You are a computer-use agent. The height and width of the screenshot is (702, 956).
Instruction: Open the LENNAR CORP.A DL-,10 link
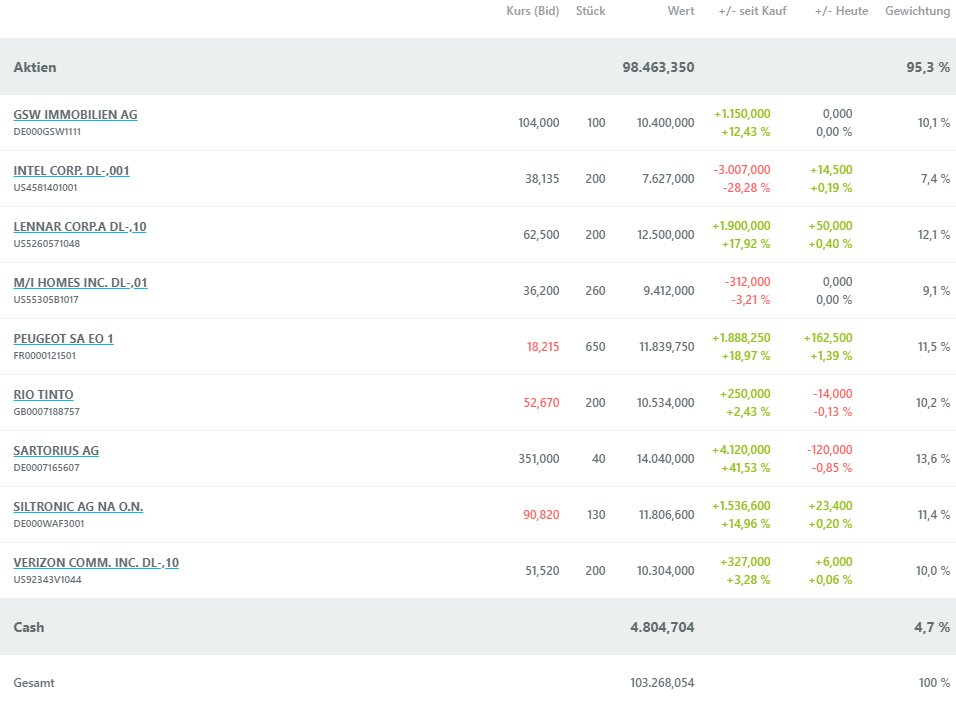click(80, 227)
